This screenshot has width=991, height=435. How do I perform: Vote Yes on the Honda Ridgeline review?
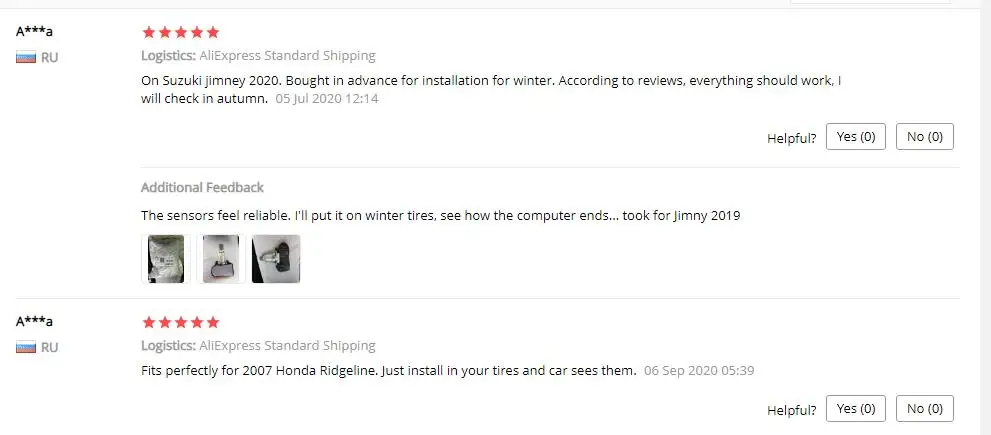click(x=856, y=408)
